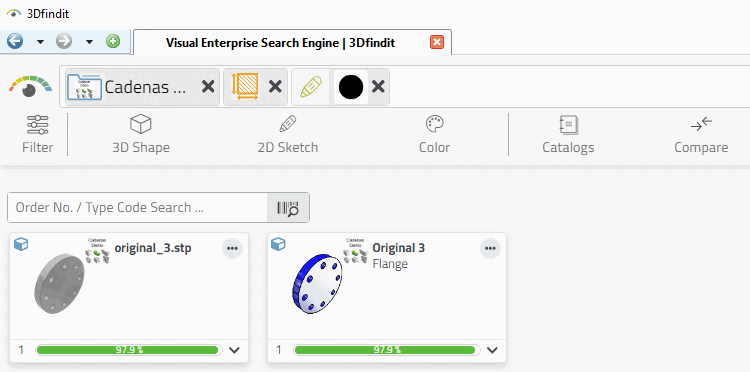750x372 pixels.
Task: Click the 3Dfindit gauge logo
Action: pyautogui.click(x=30, y=87)
